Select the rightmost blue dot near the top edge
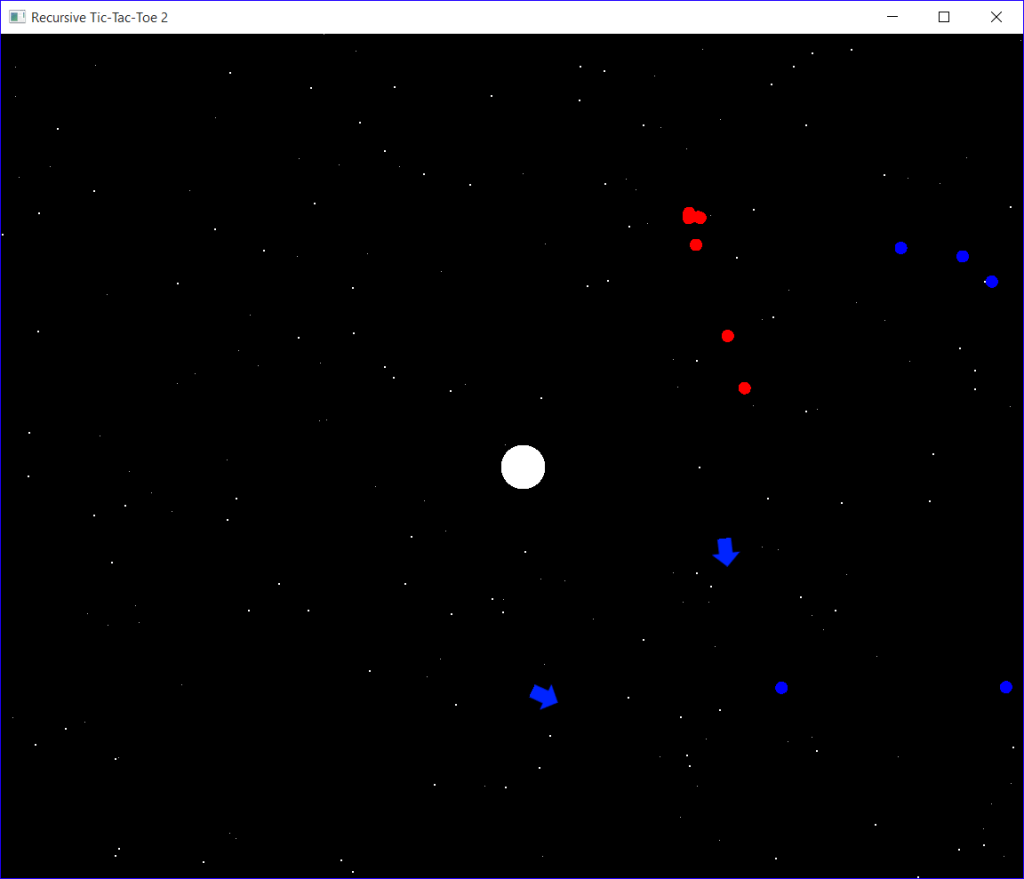The width and height of the screenshot is (1024, 879). tap(991, 281)
